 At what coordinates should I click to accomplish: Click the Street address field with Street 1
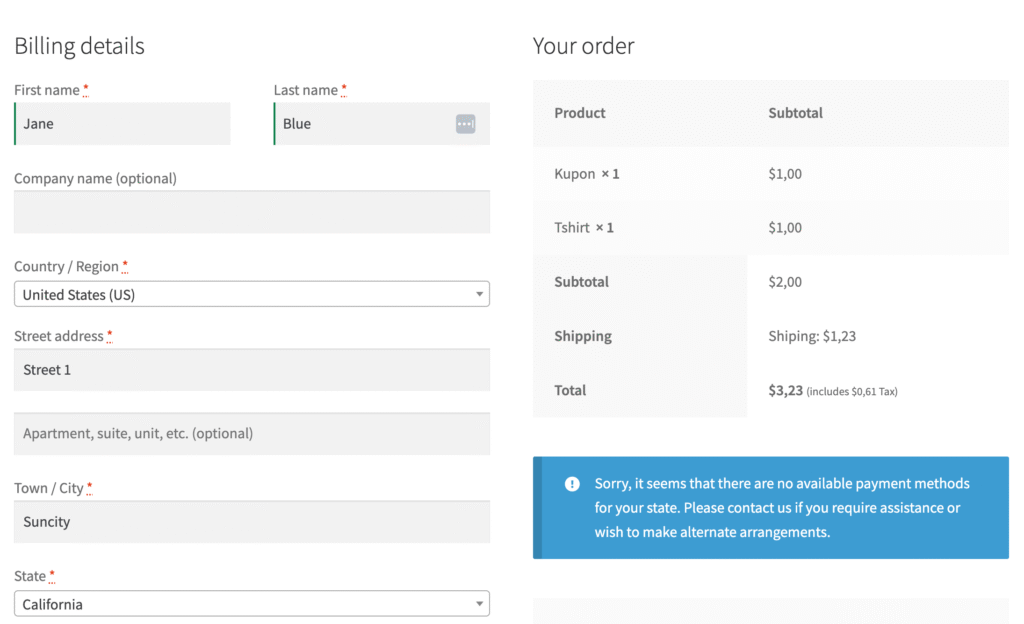tap(251, 370)
